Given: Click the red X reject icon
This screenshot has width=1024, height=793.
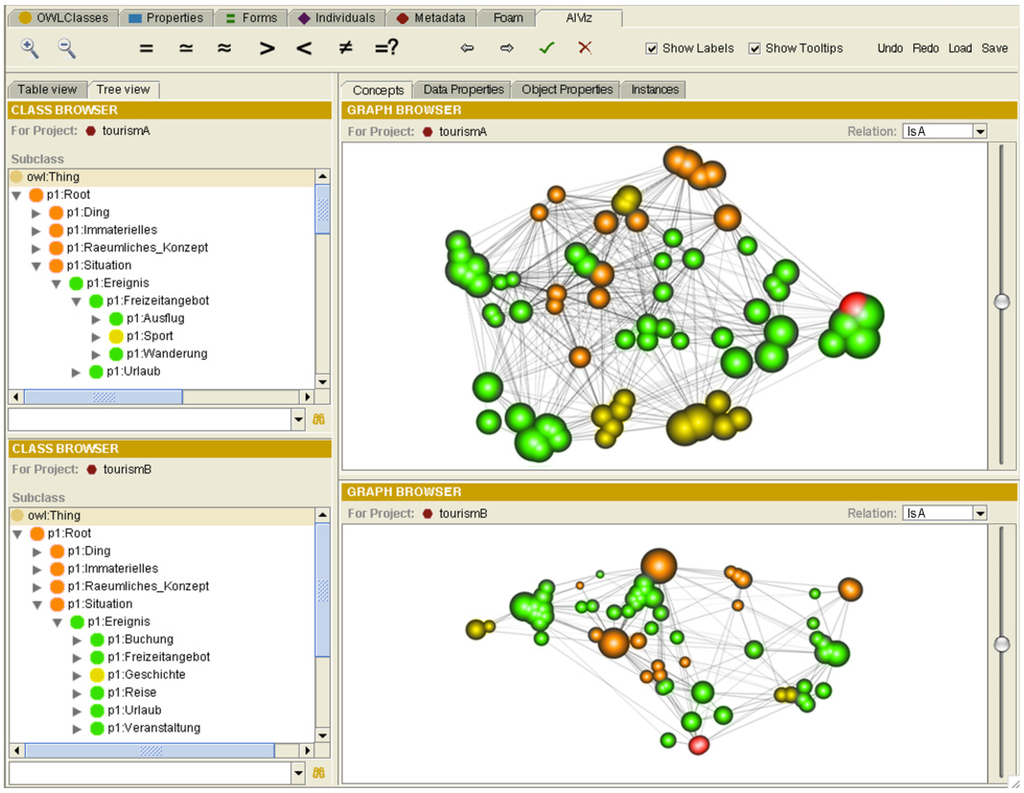Looking at the screenshot, I should point(585,48).
